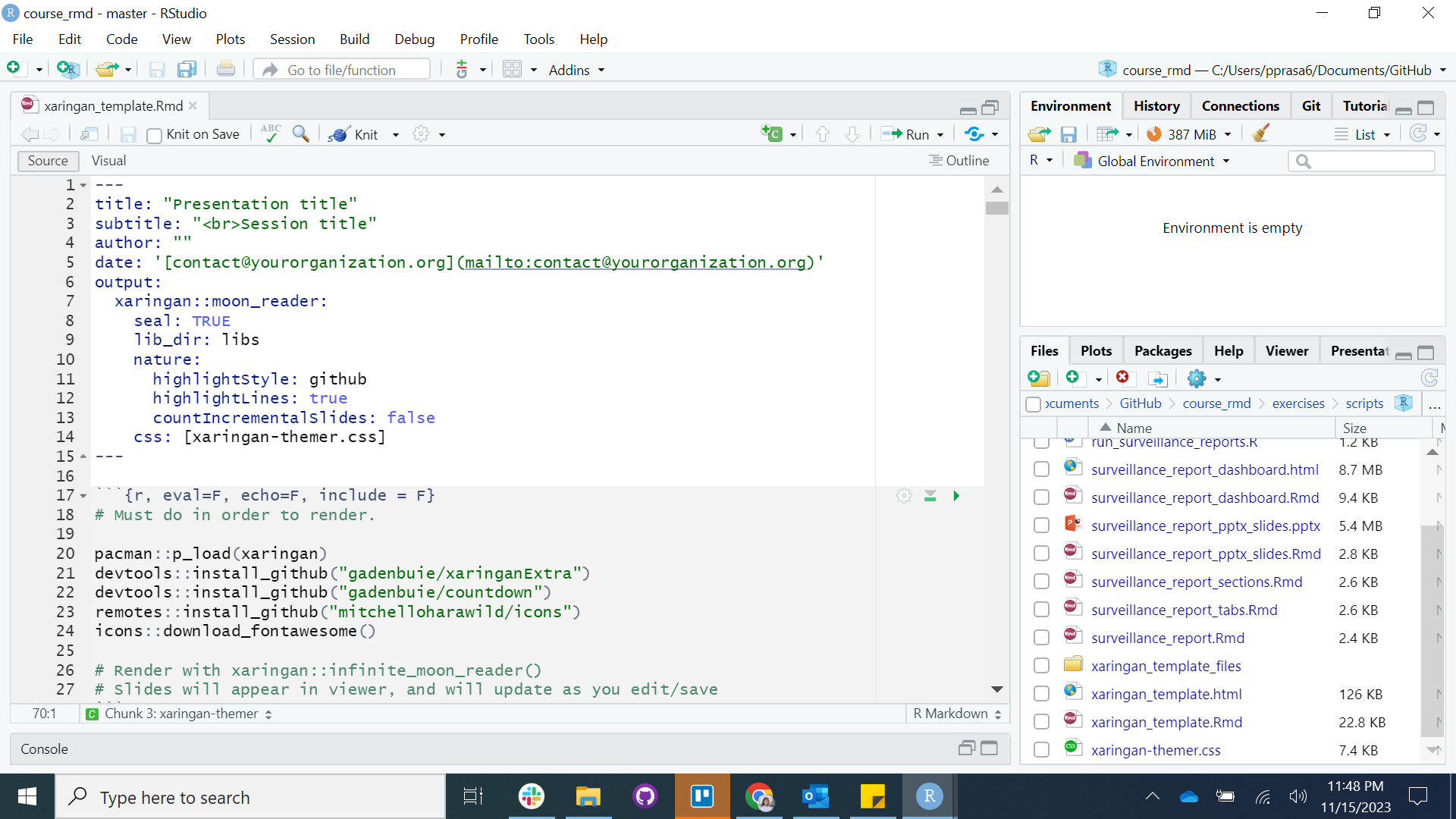The image size is (1456, 819).
Task: Click the Create a project icon
Action: point(67,69)
